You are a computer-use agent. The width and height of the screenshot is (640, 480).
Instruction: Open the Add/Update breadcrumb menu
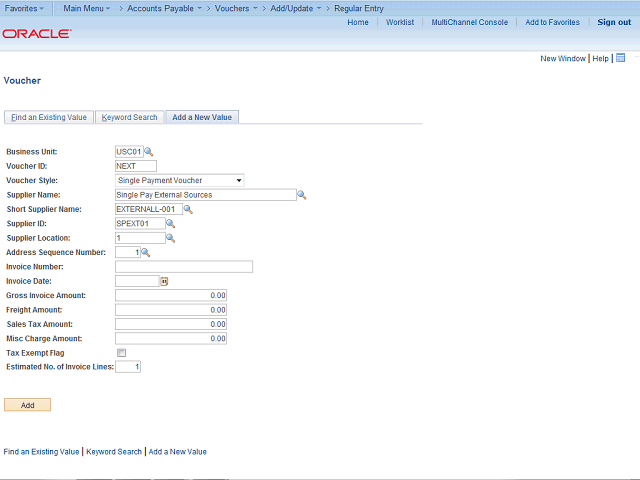(x=296, y=8)
